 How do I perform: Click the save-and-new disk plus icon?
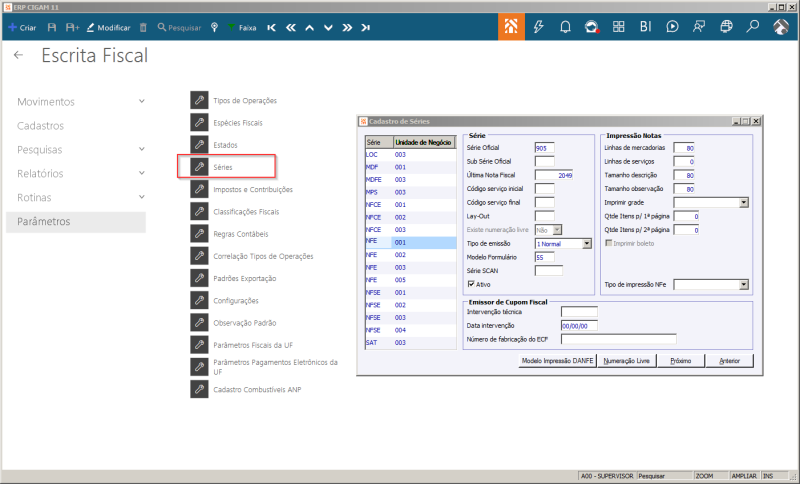[72, 28]
